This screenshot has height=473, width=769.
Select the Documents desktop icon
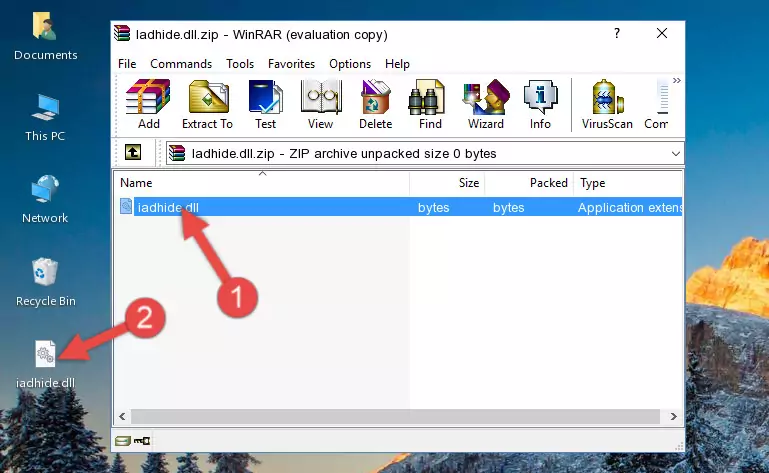click(x=46, y=37)
